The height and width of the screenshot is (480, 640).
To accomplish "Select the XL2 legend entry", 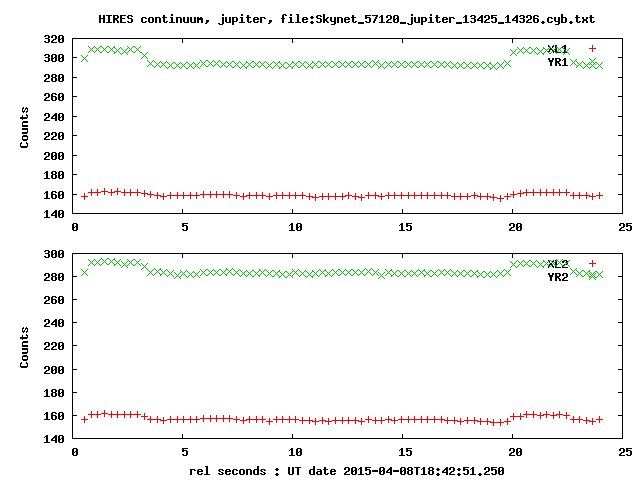I will click(558, 264).
